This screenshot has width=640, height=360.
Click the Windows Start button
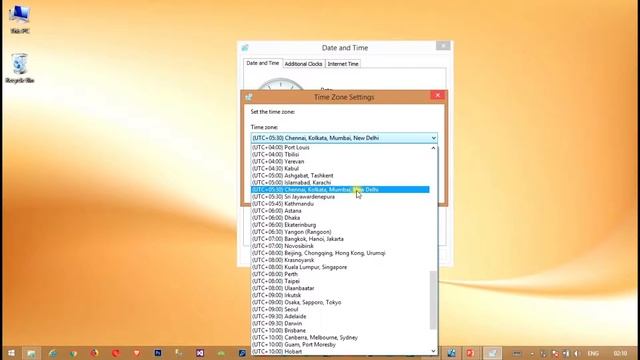(11, 353)
